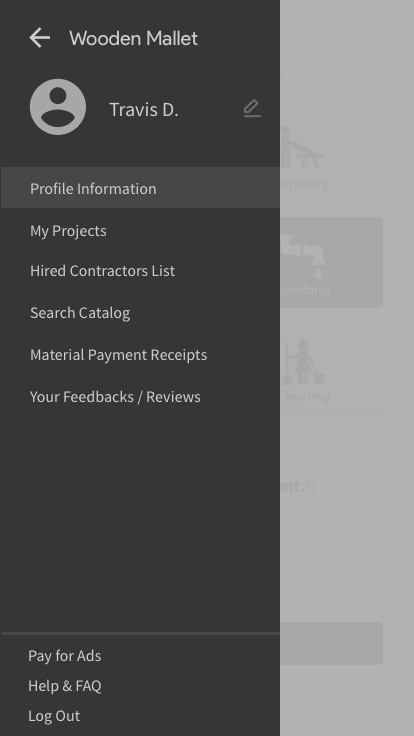Tap the back arrow next to Wooden Mallet

coord(39,38)
